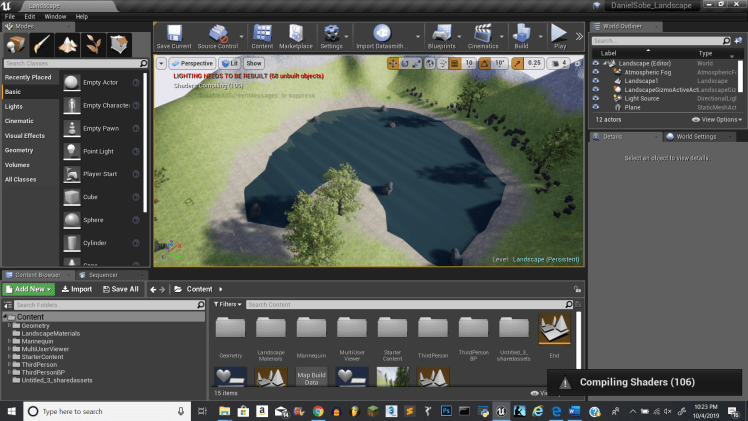748x421 pixels.
Task: Select the Landscape mode icon in Modes panel
Action: coord(68,44)
